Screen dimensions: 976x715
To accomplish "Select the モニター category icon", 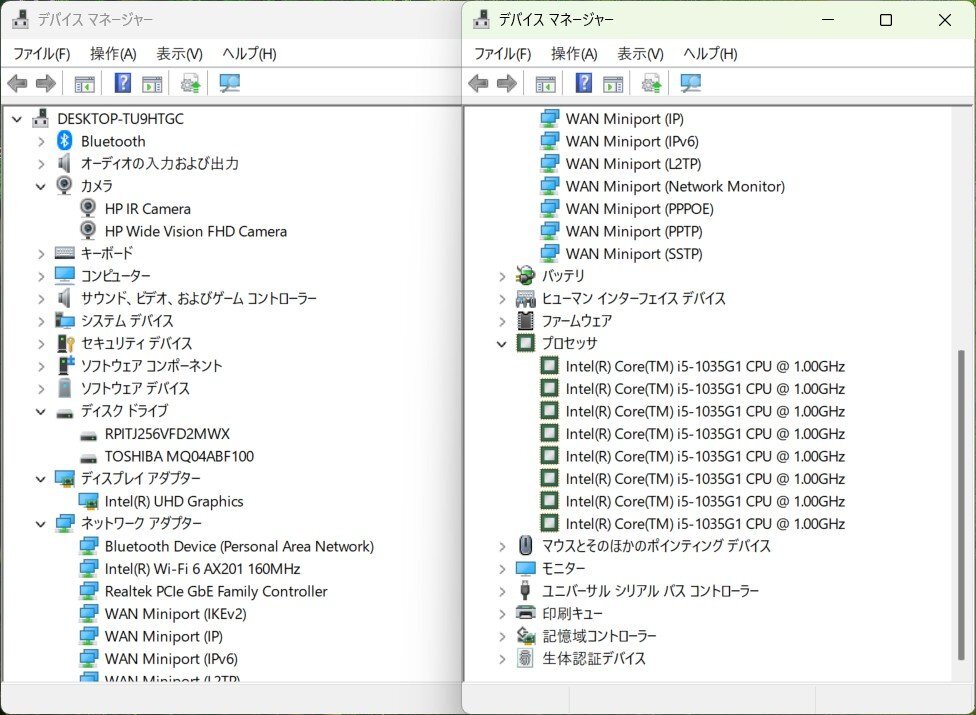I will coord(526,568).
